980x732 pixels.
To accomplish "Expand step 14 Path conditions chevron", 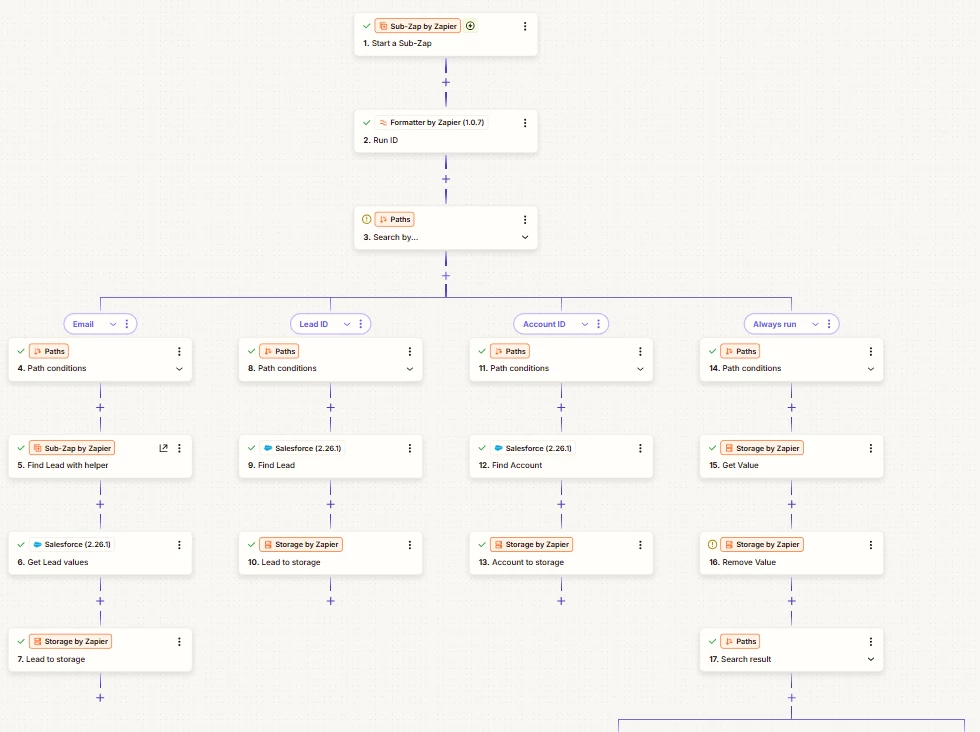I will 871,369.
